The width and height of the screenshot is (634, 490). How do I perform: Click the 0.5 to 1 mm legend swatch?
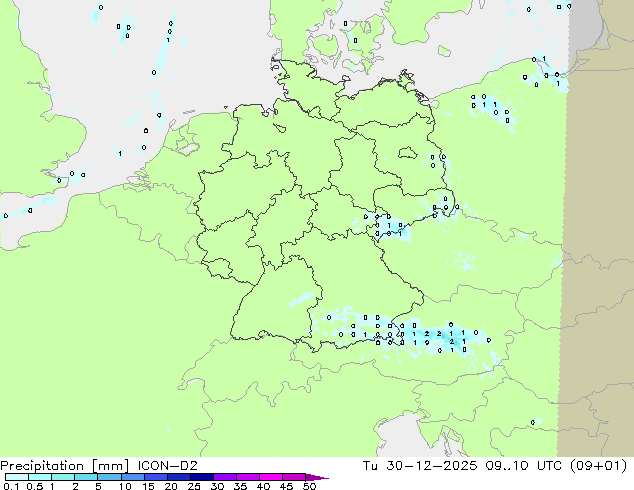(40, 477)
